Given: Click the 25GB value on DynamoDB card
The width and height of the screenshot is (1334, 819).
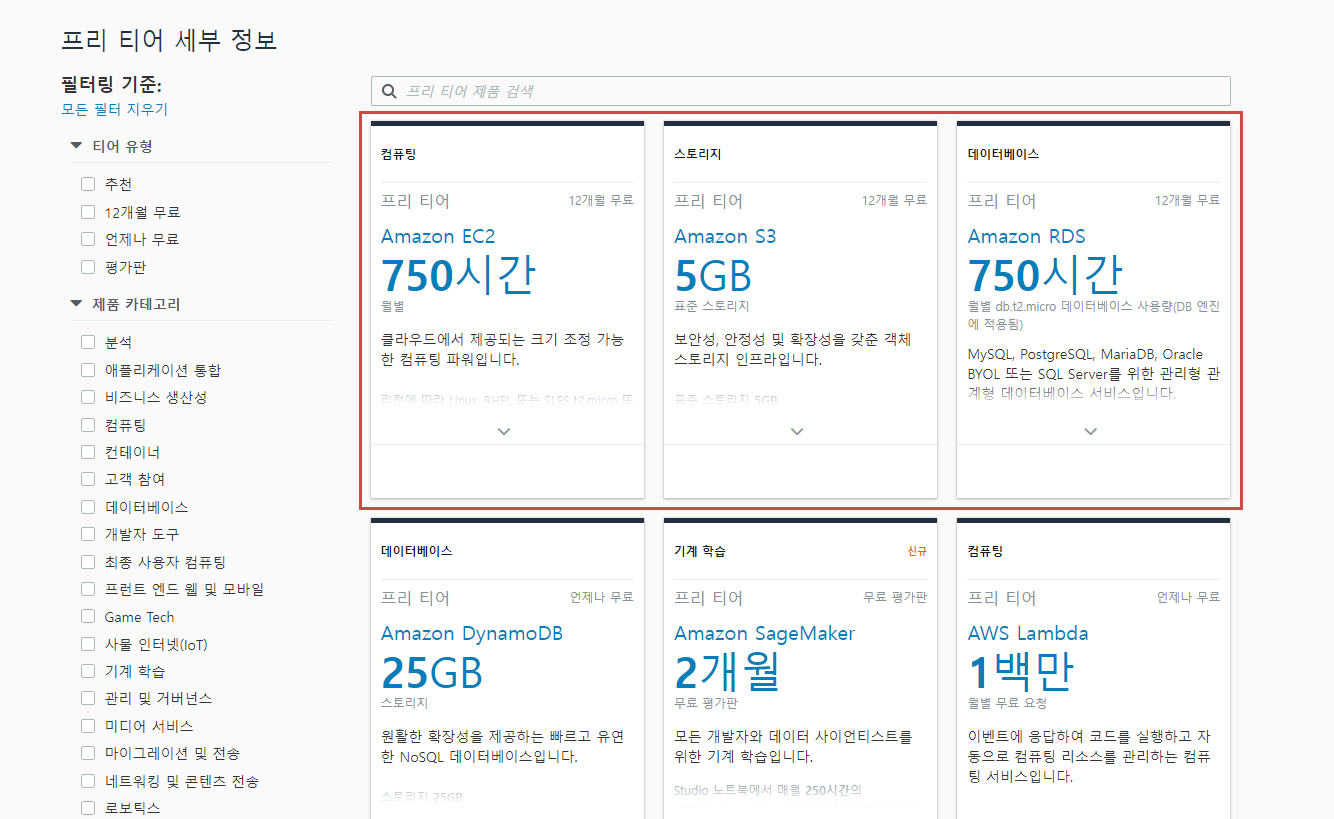Looking at the screenshot, I should click(432, 673).
